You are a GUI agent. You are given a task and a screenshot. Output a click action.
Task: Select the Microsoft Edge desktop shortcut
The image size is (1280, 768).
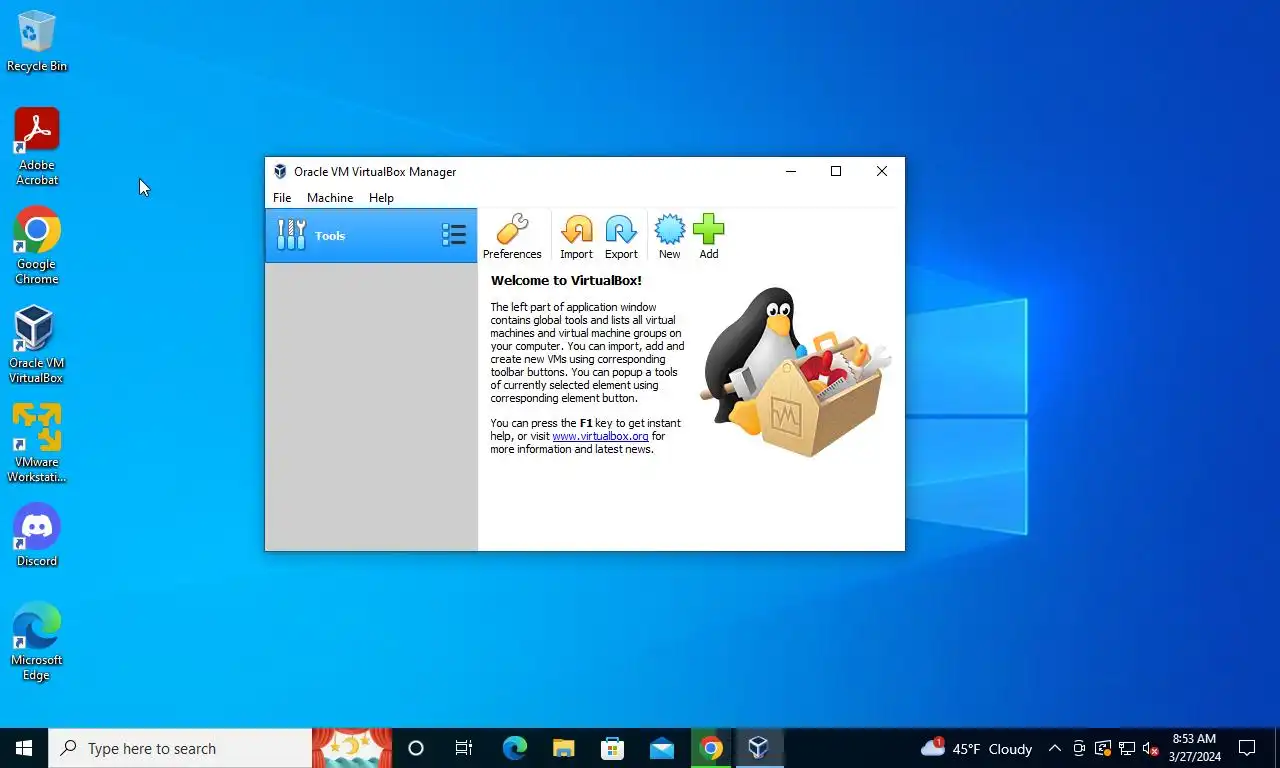point(36,641)
